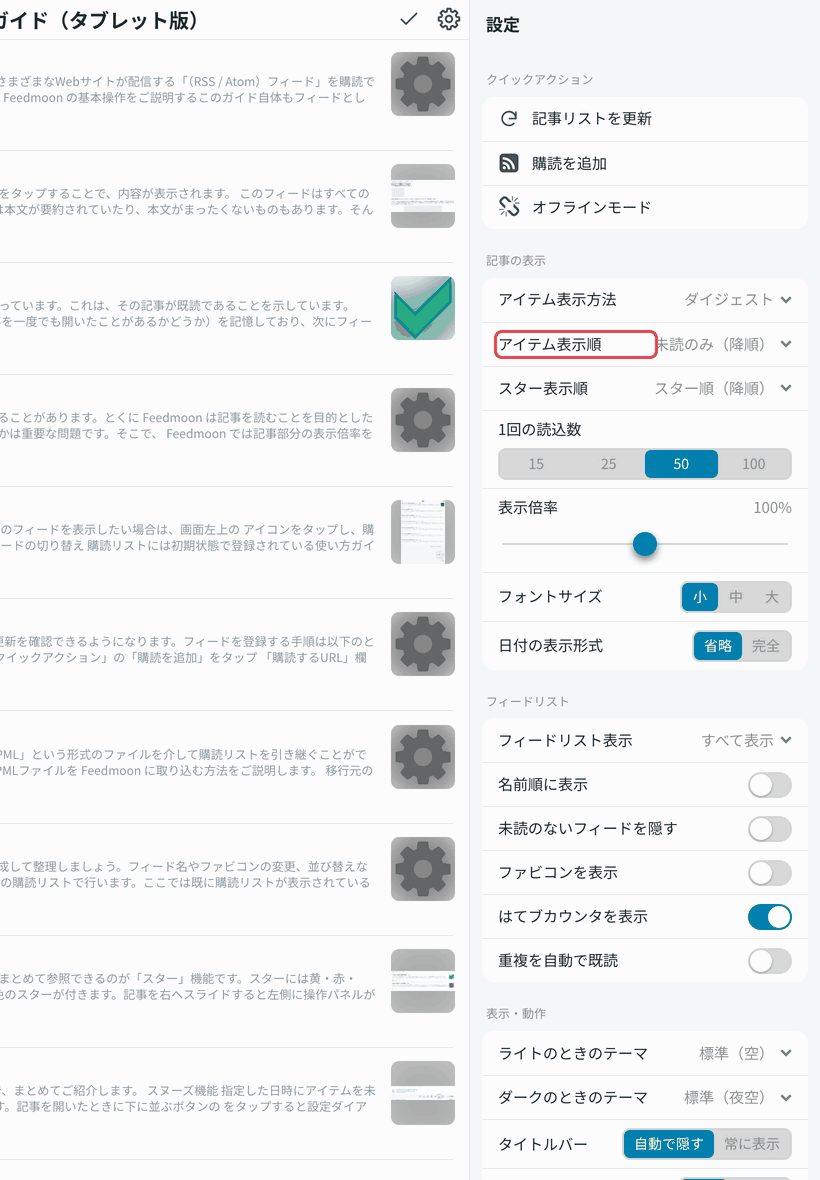Choose フォントサイズ 大

(772, 597)
